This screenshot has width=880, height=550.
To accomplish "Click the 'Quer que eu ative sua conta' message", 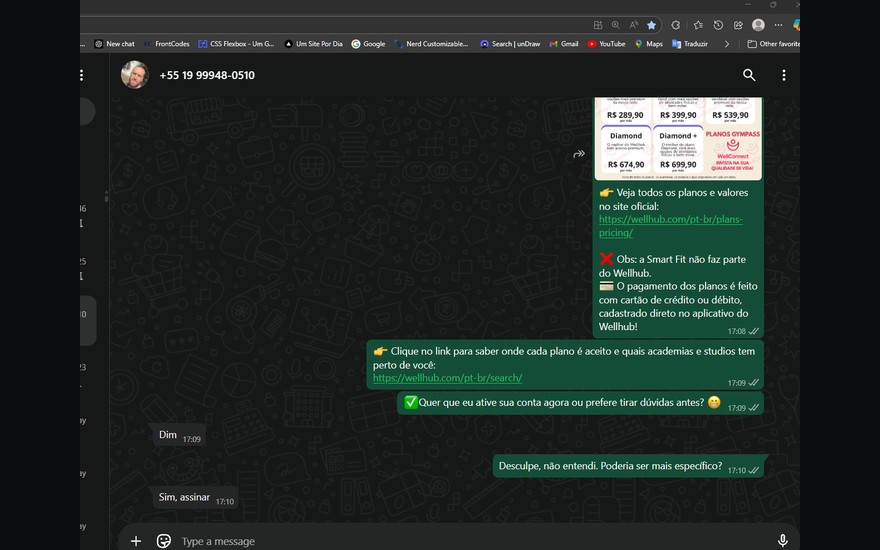I will coord(580,403).
